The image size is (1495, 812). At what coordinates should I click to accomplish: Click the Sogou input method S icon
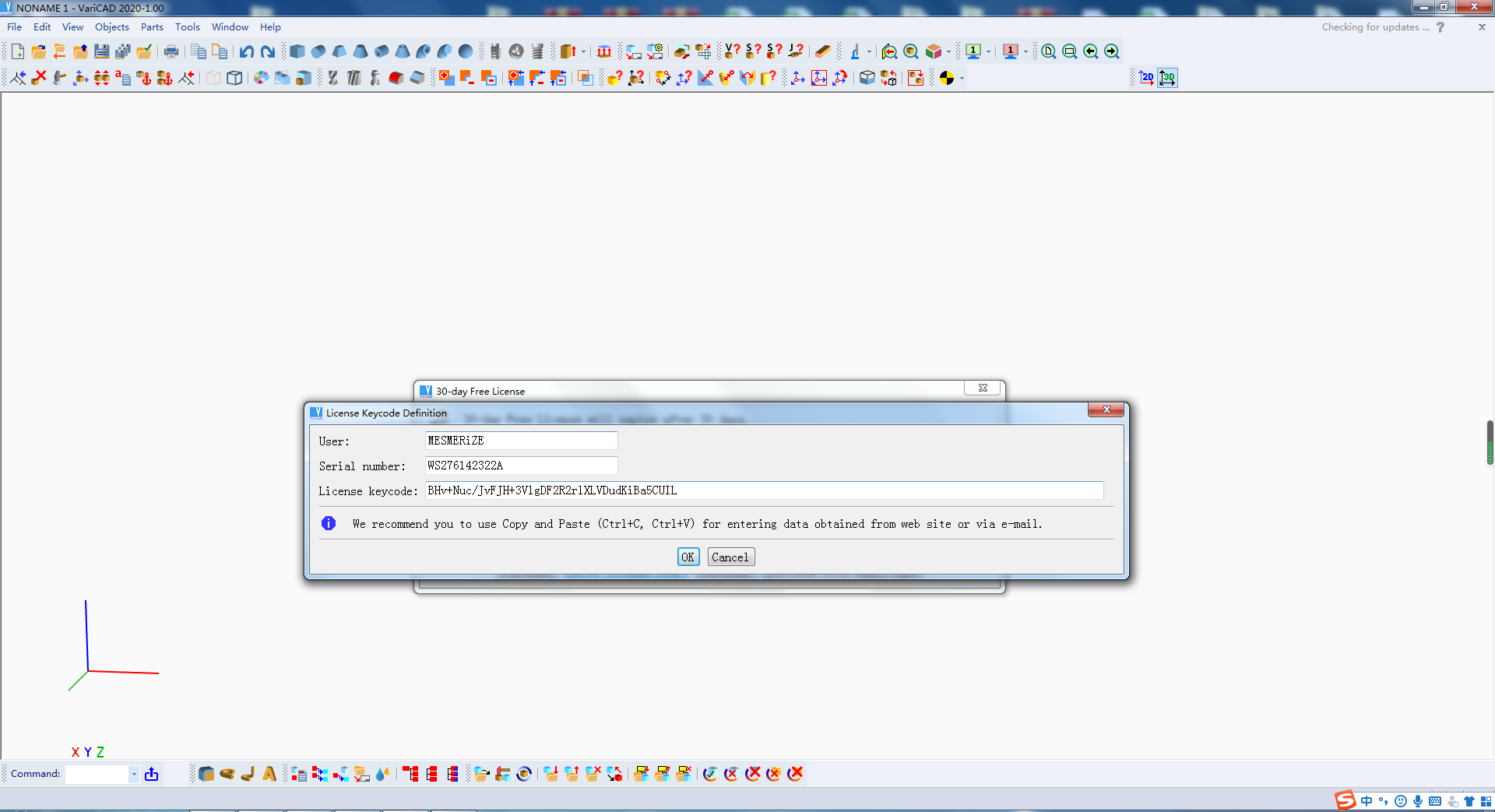click(1345, 800)
